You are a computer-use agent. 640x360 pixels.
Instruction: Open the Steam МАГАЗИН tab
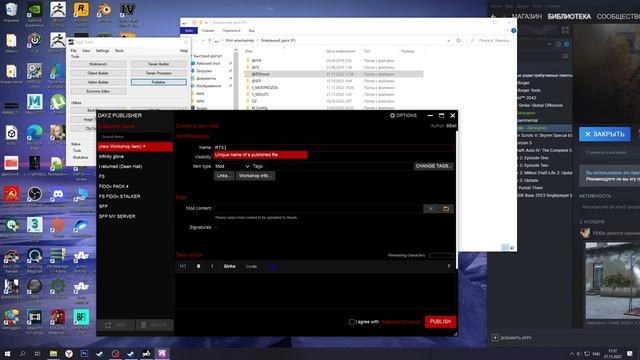pyautogui.click(x=527, y=16)
